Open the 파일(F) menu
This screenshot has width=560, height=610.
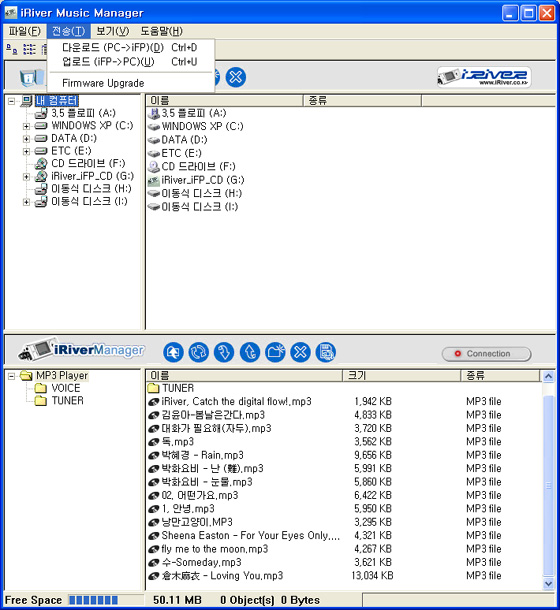[24, 31]
